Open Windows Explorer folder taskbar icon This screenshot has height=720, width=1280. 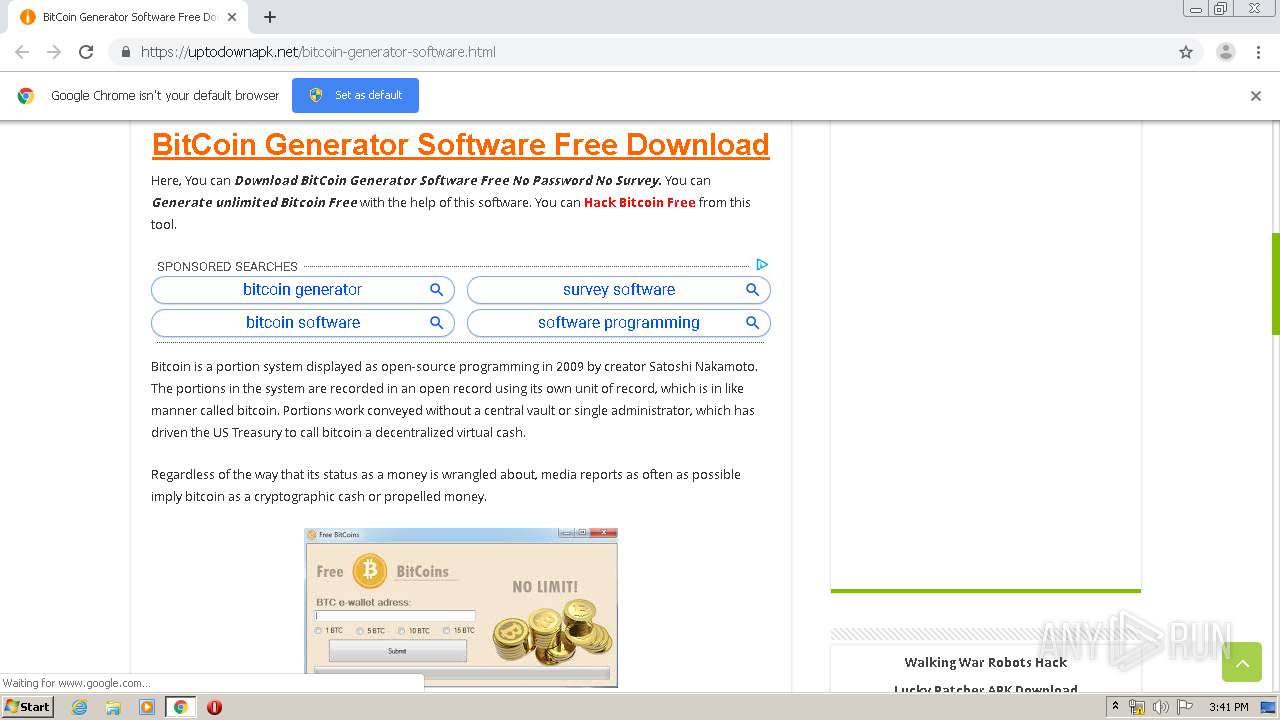click(x=113, y=707)
